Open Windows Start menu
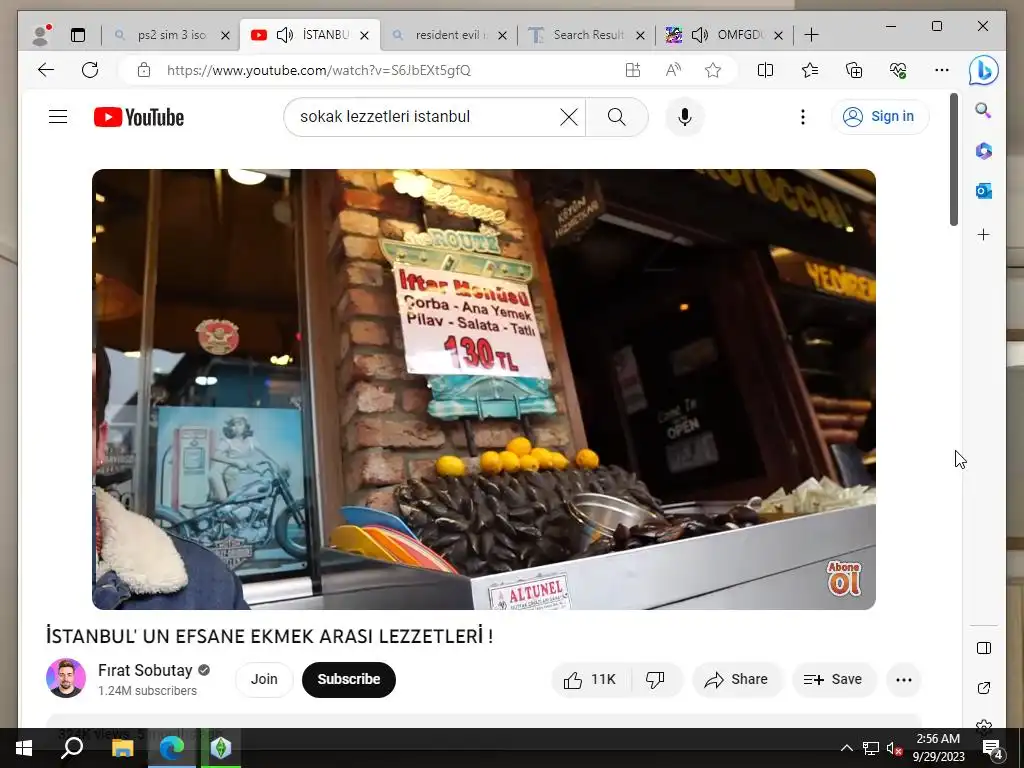Image resolution: width=1024 pixels, height=768 pixels. 24,748
